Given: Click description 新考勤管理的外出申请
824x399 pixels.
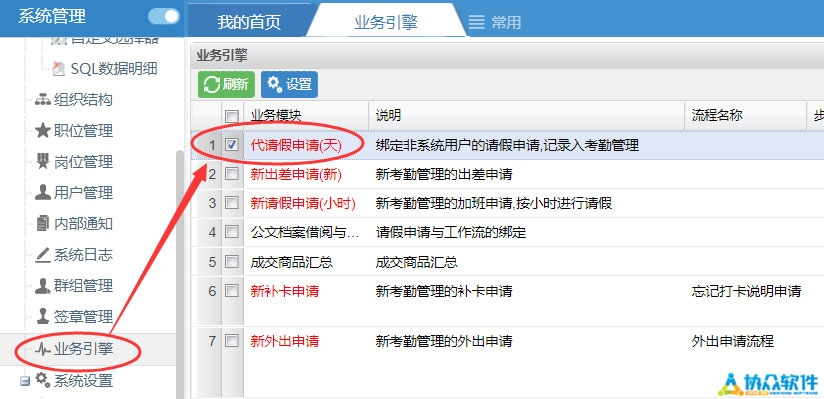Looking at the screenshot, I should [x=444, y=341].
